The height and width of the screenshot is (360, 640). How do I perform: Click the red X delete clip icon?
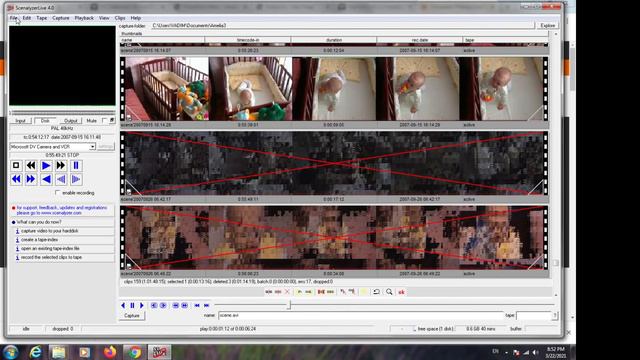coord(287,292)
